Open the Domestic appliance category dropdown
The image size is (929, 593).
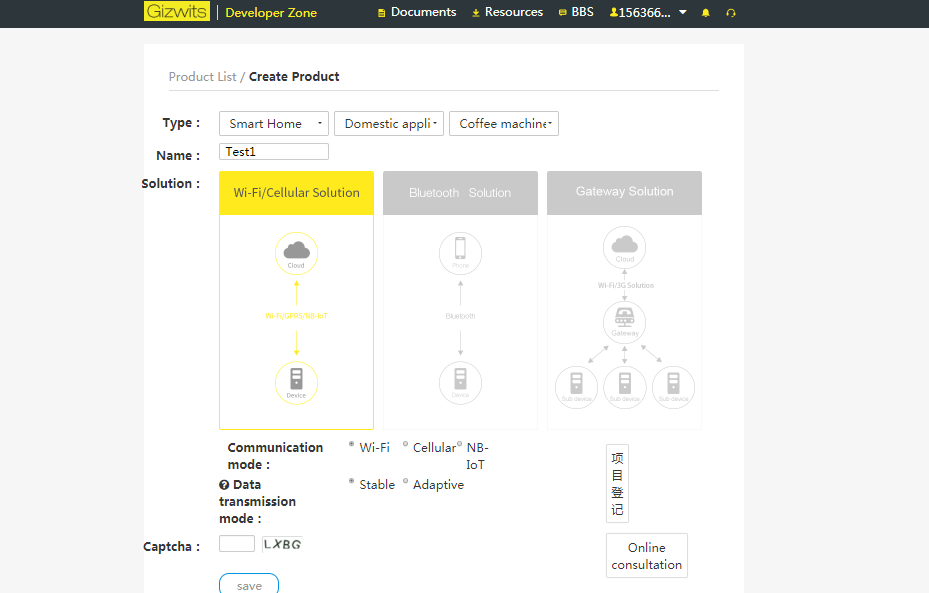pyautogui.click(x=388, y=123)
